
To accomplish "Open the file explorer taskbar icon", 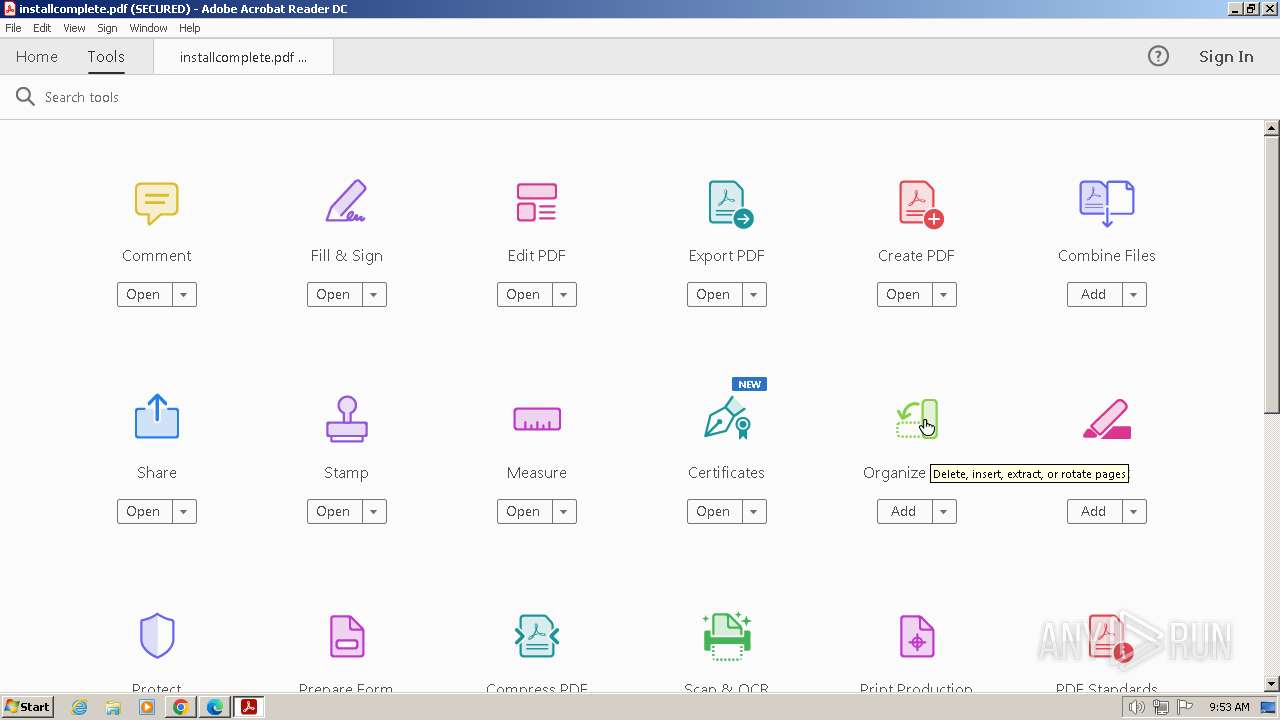I will [113, 707].
